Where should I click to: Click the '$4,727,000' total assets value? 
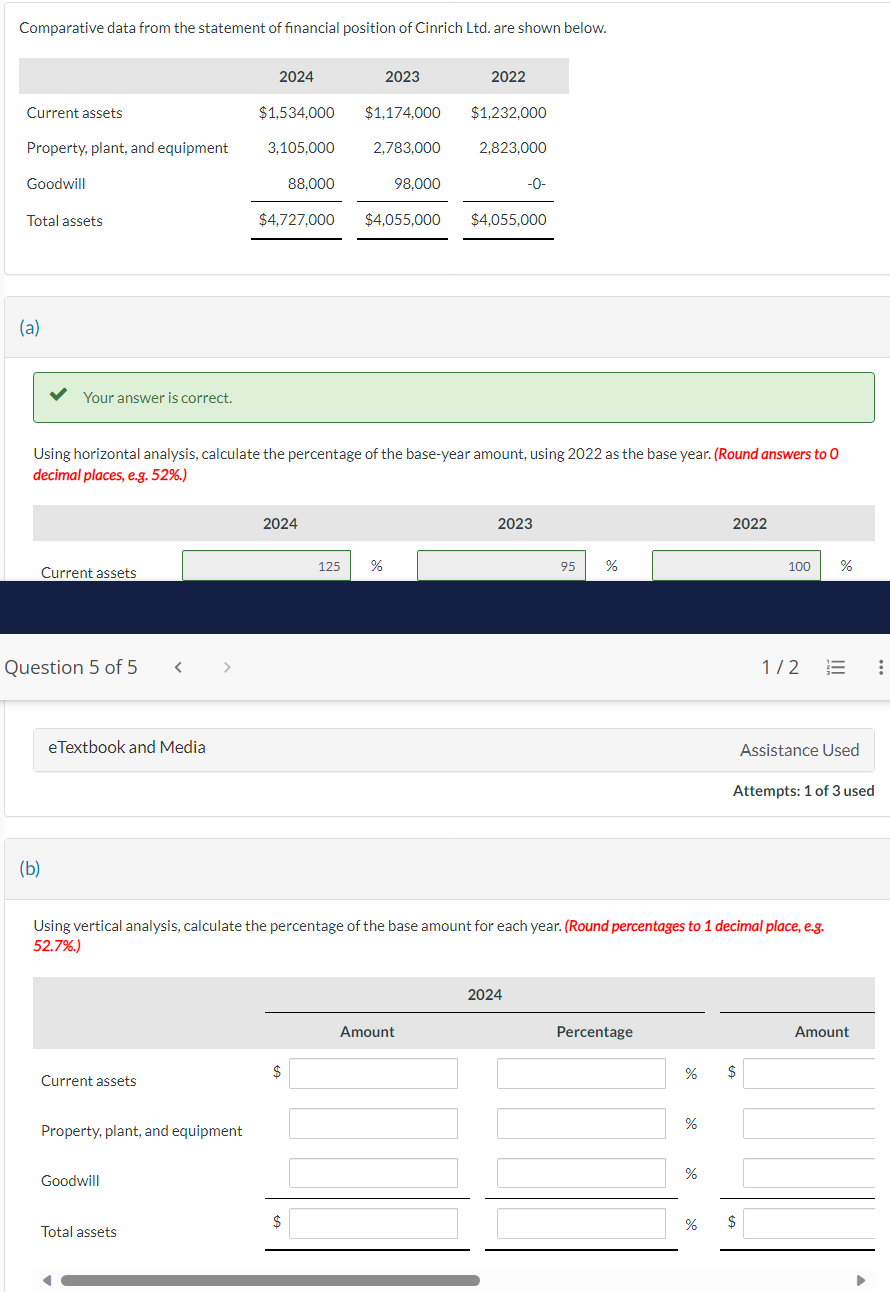296,219
